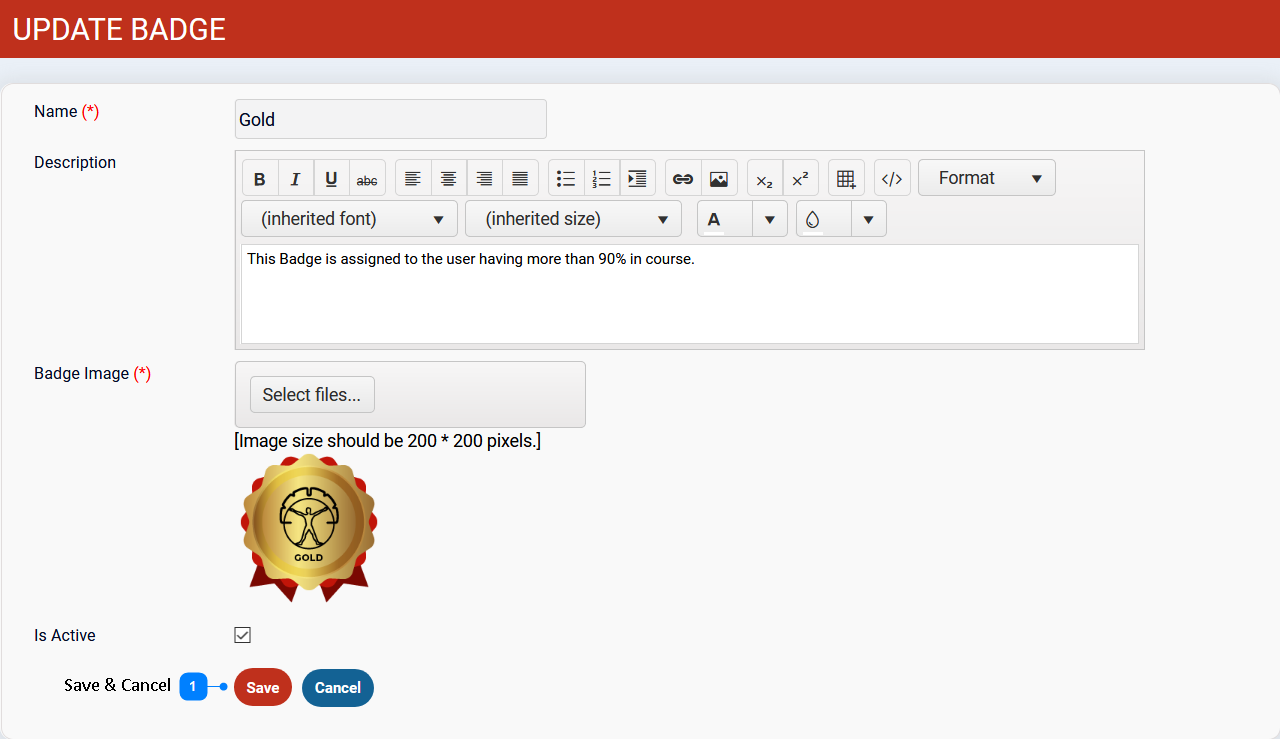This screenshot has width=1280, height=739.
Task: Toggle Underline formatting on
Action: (x=331, y=179)
